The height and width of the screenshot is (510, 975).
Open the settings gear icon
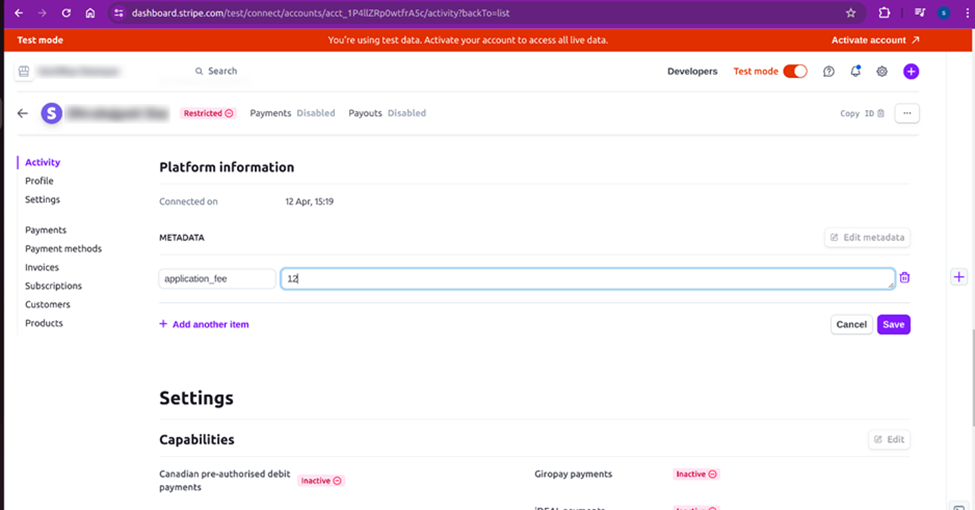[882, 72]
